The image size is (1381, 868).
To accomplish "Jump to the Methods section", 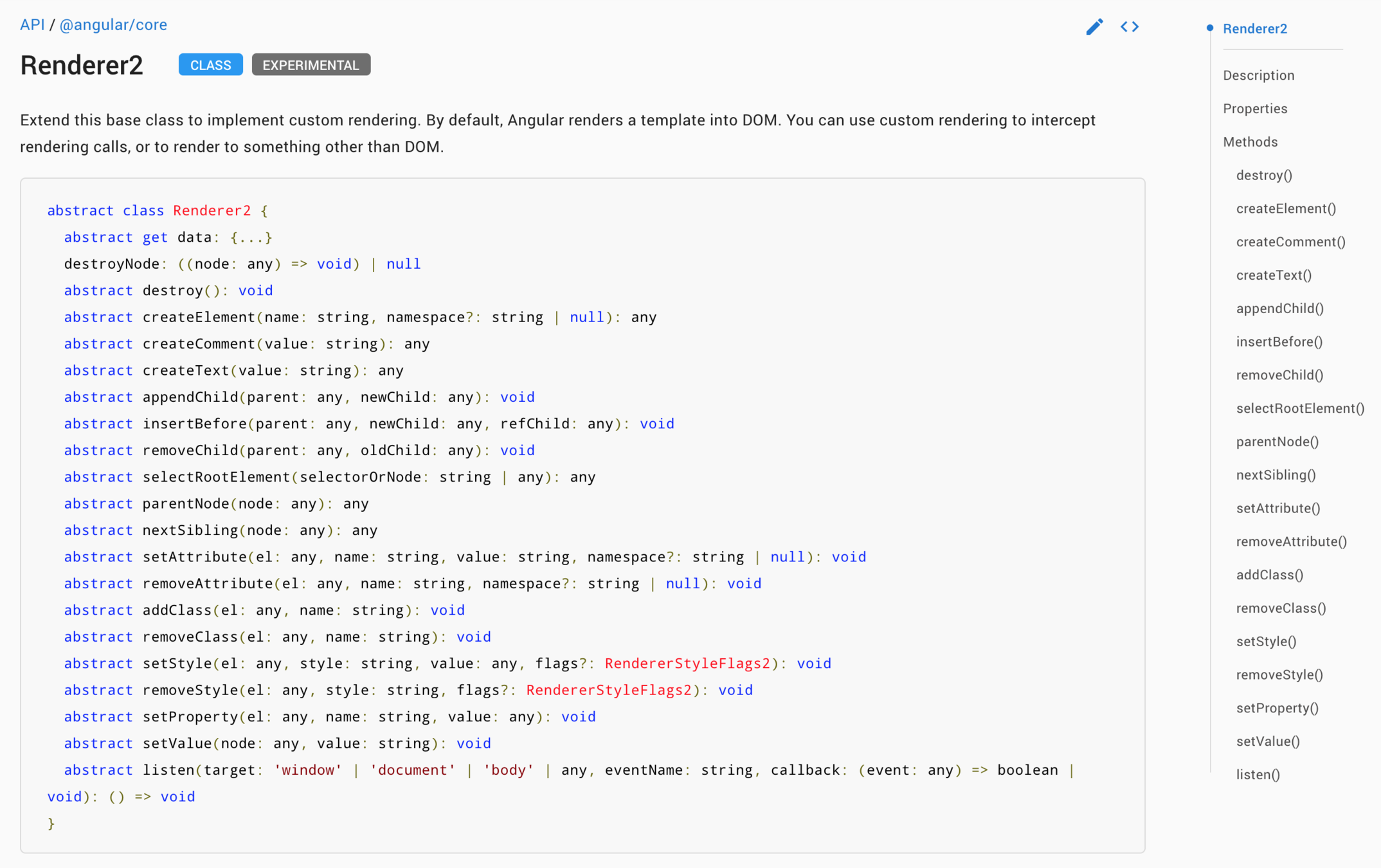I will click(1250, 141).
